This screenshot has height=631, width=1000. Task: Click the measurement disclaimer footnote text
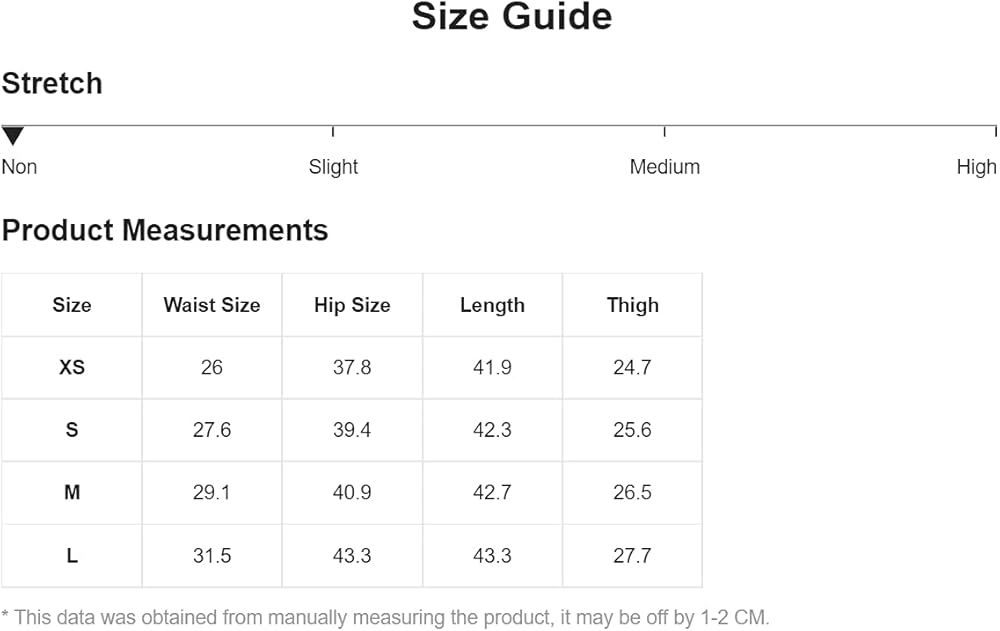coord(386,618)
